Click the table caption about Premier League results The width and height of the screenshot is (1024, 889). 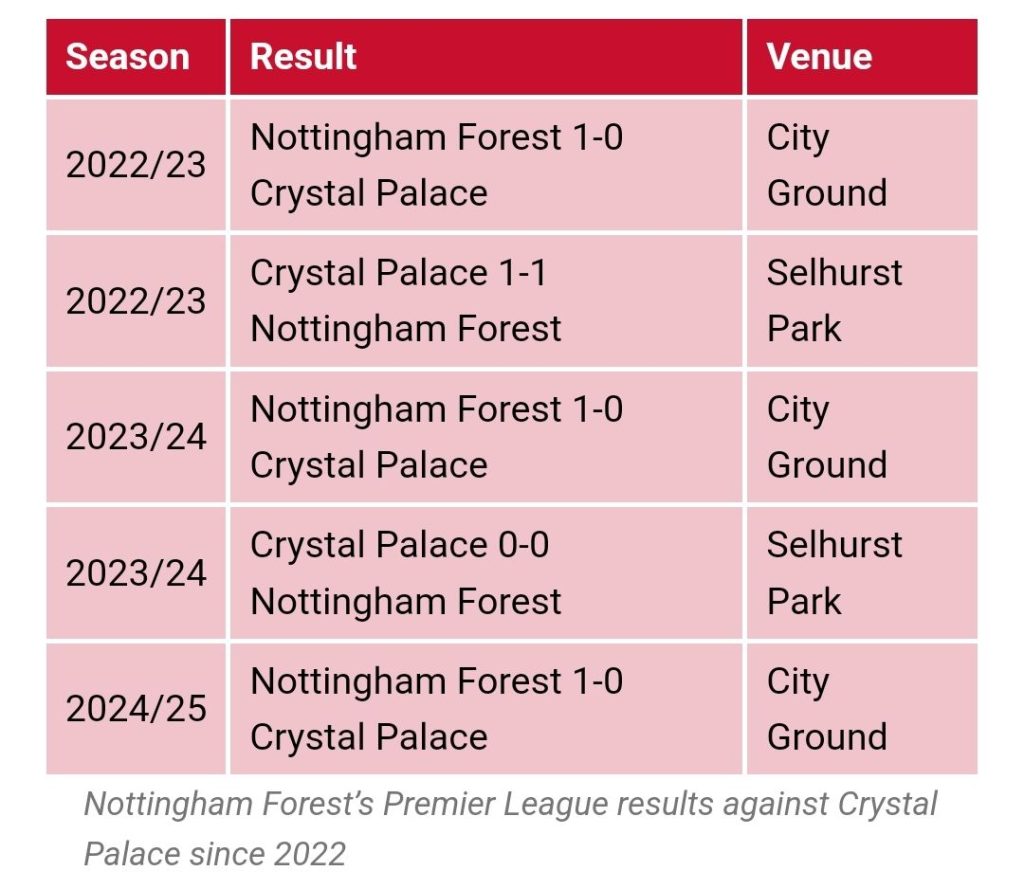point(511,829)
